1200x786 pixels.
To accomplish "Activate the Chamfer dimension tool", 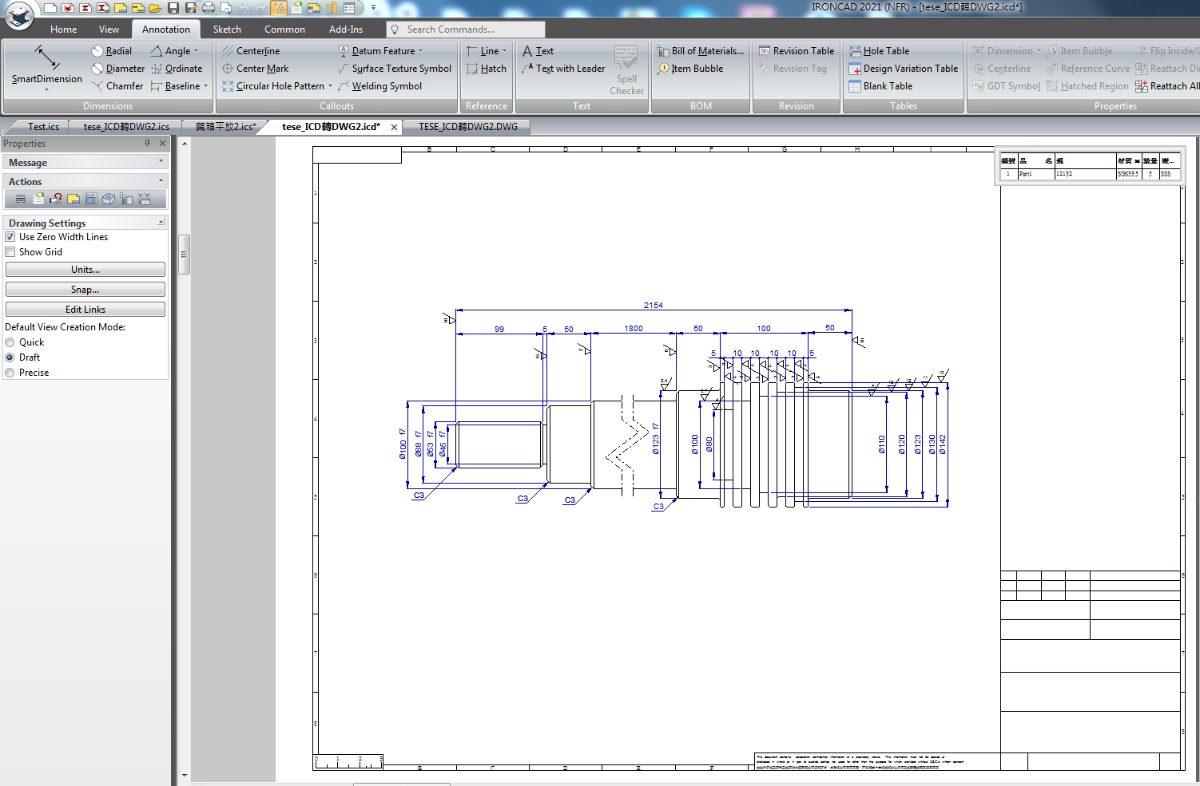I will 117,86.
